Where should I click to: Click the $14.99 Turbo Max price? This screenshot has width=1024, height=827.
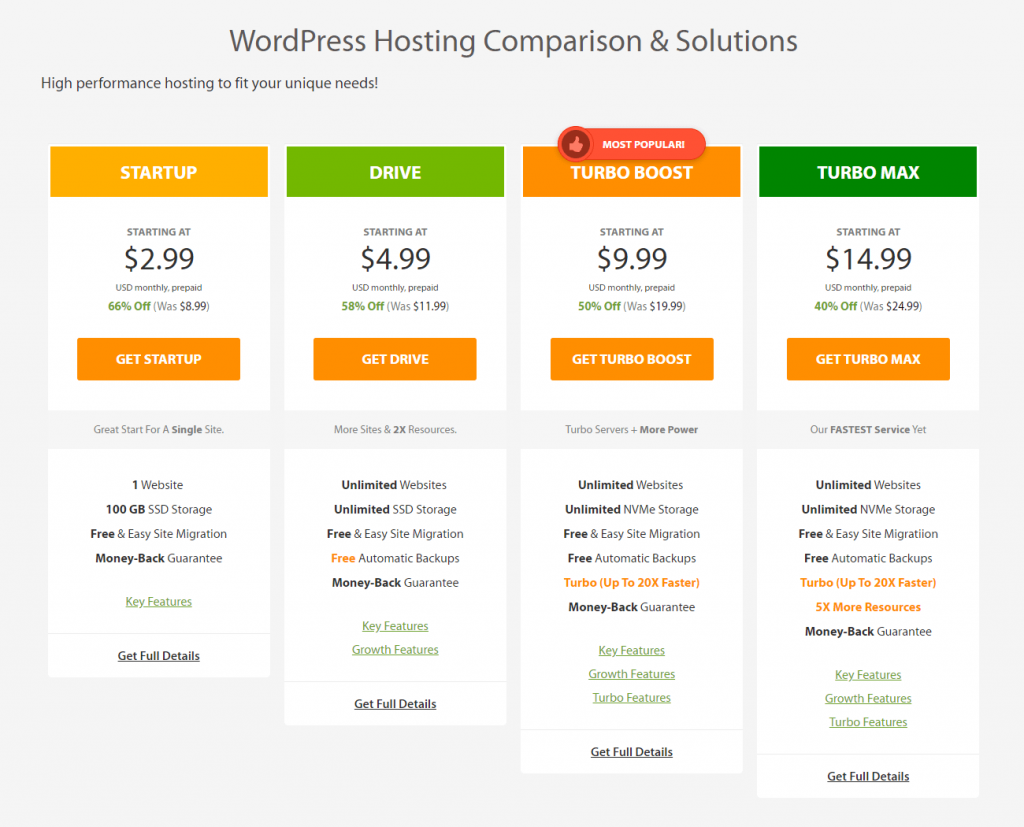(x=868, y=259)
